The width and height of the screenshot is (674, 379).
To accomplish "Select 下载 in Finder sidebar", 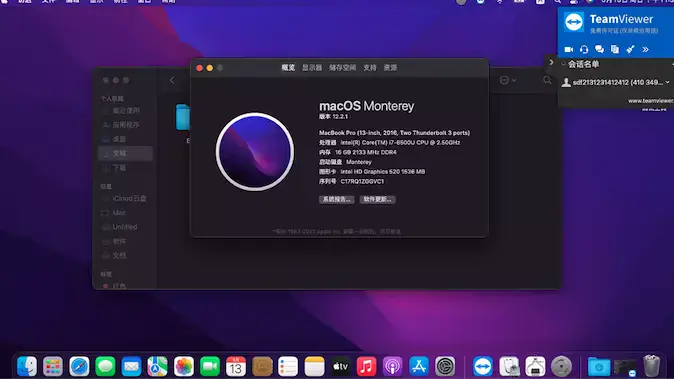I will [x=125, y=168].
